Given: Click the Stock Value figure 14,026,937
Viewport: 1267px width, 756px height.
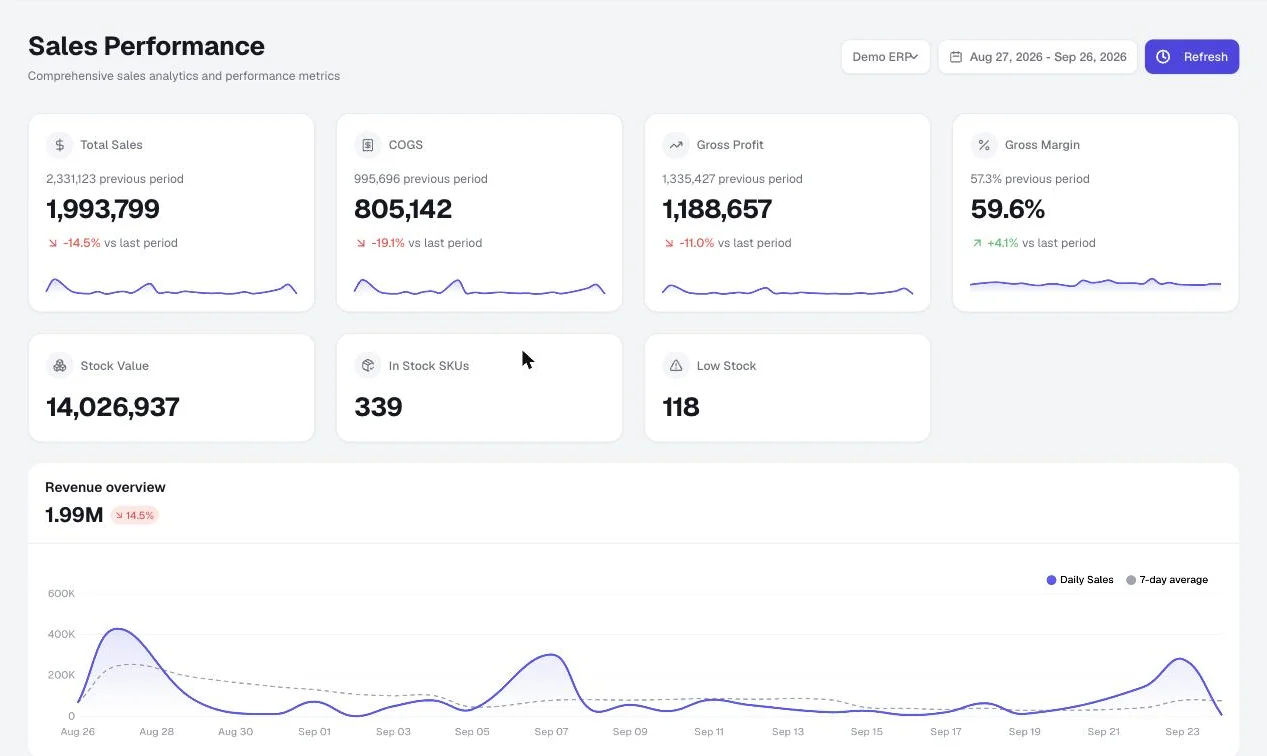Looking at the screenshot, I should 113,407.
